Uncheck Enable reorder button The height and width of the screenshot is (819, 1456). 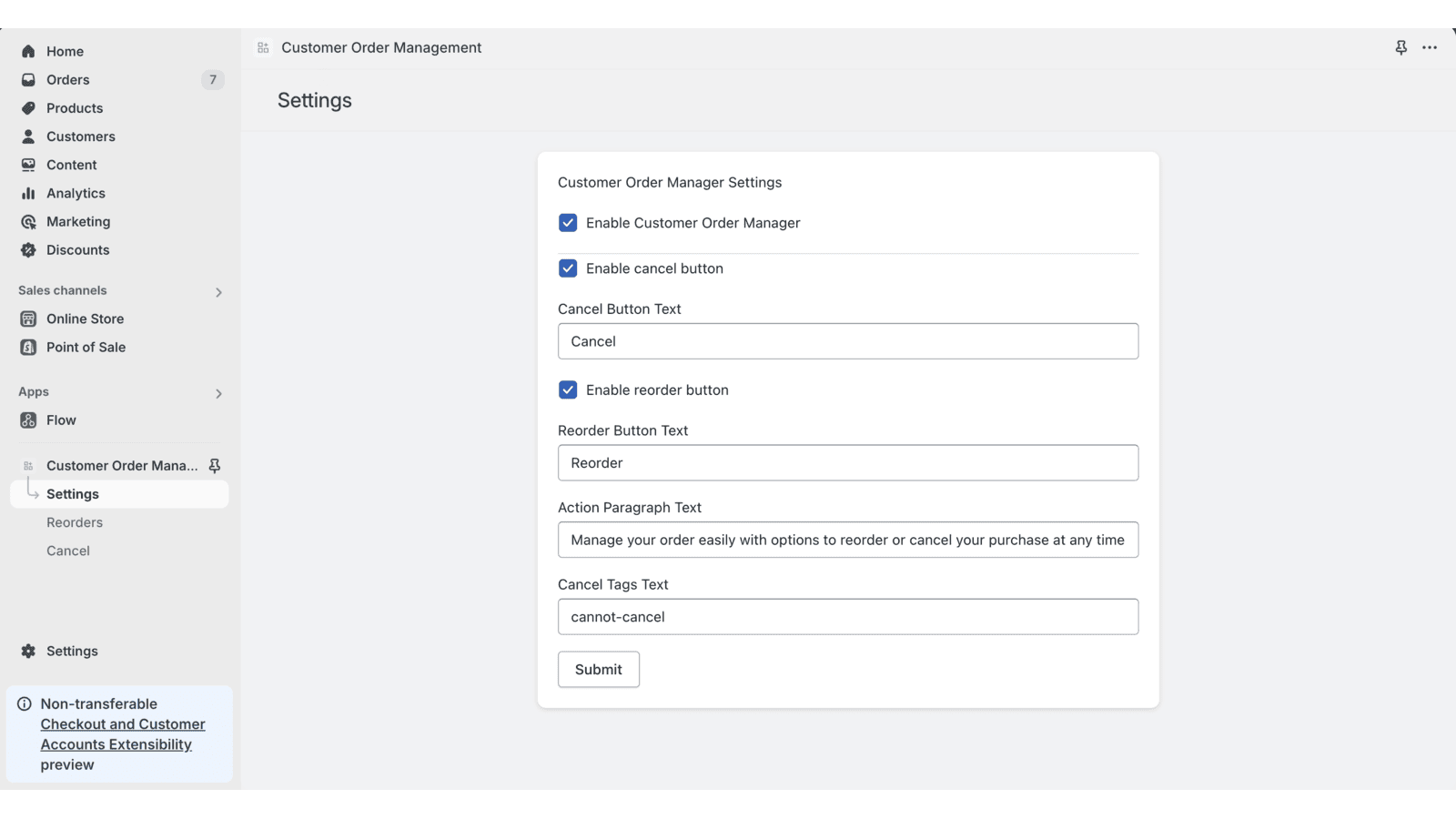point(568,389)
